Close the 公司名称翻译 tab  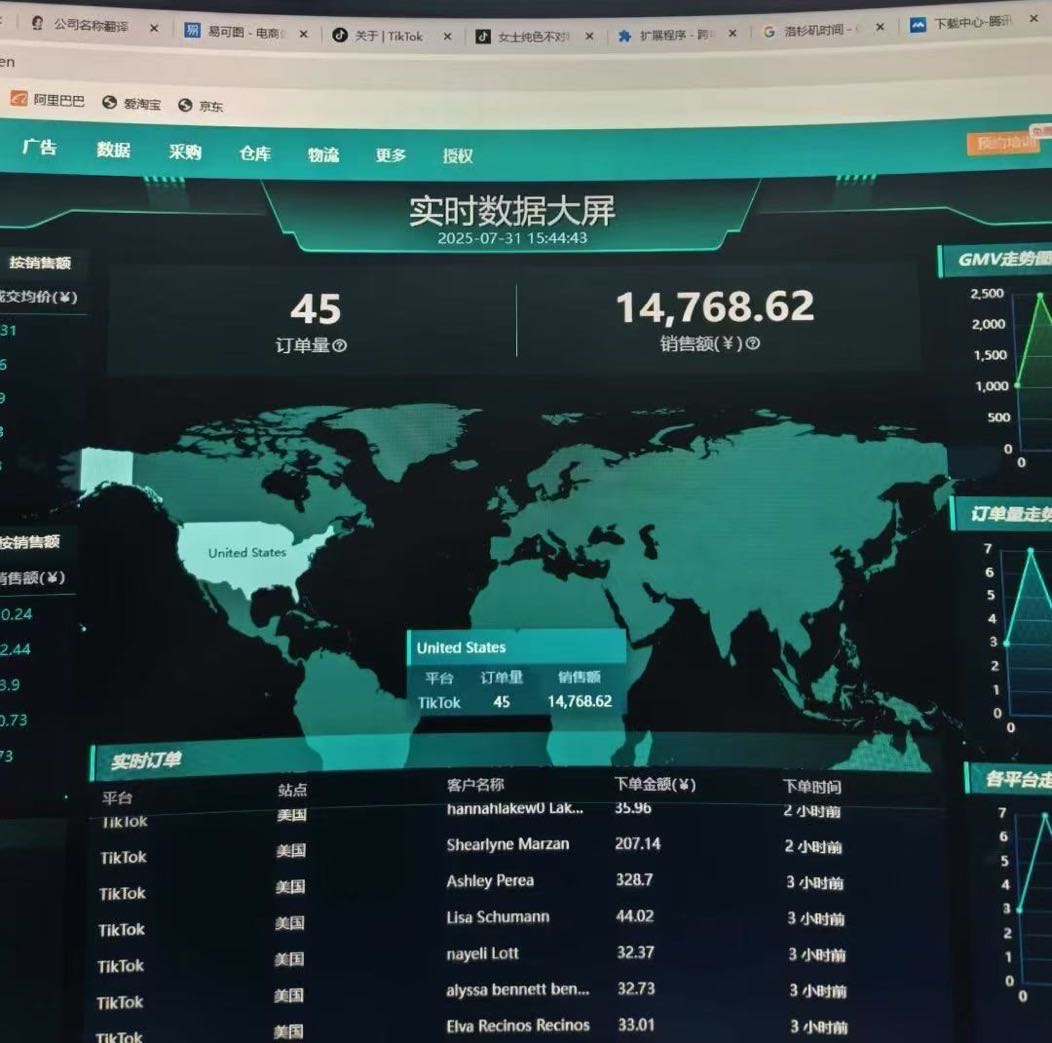(x=154, y=28)
